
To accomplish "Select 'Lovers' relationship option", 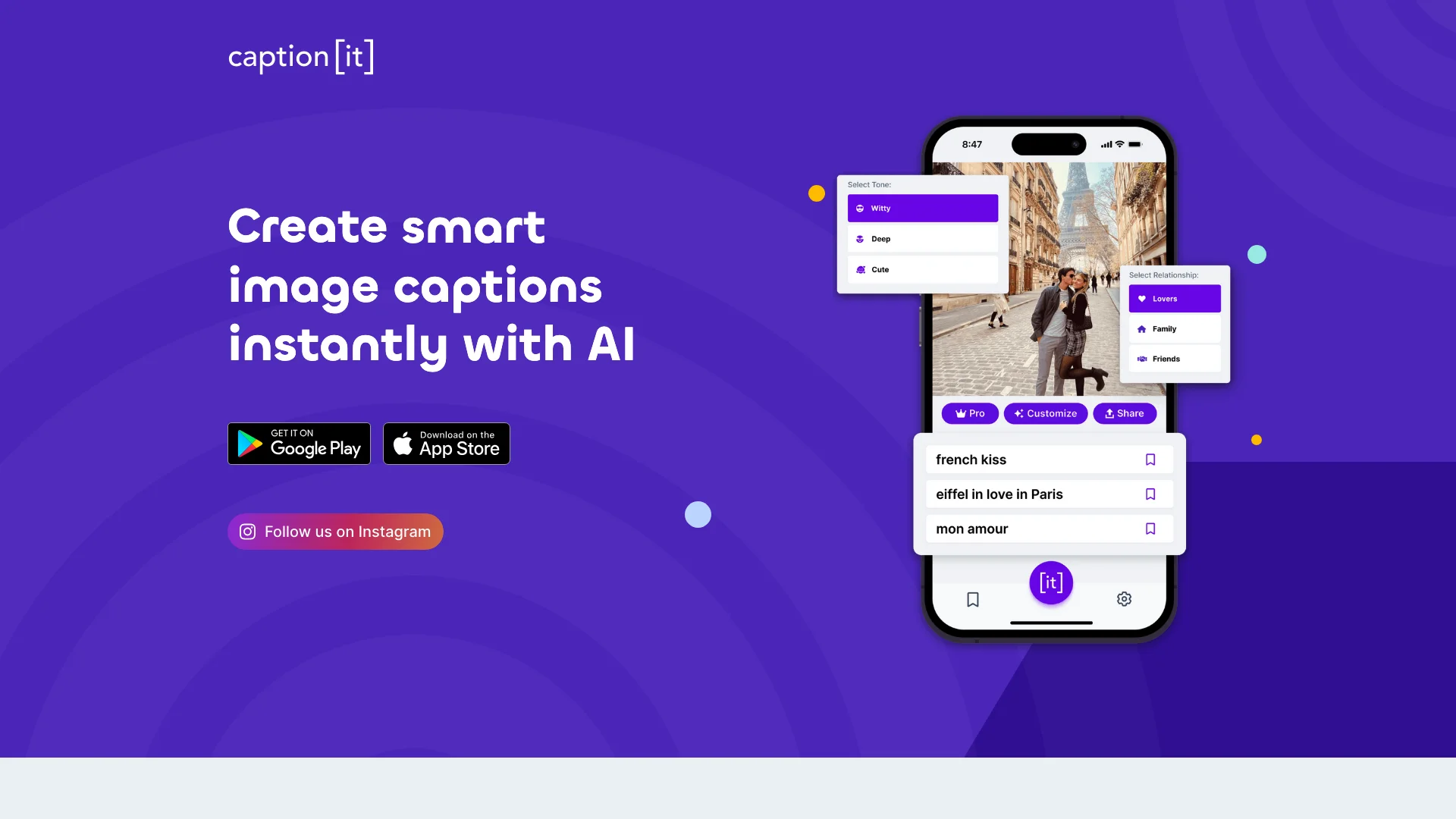I will coord(1175,298).
